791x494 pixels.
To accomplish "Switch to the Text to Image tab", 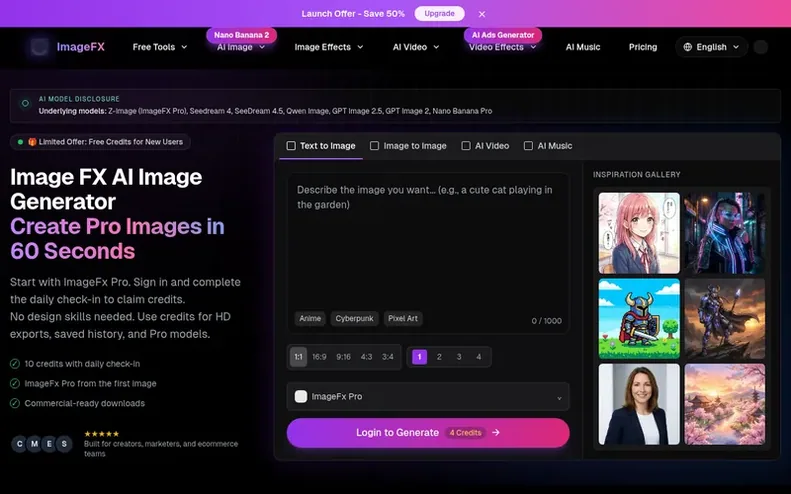I will tap(321, 146).
